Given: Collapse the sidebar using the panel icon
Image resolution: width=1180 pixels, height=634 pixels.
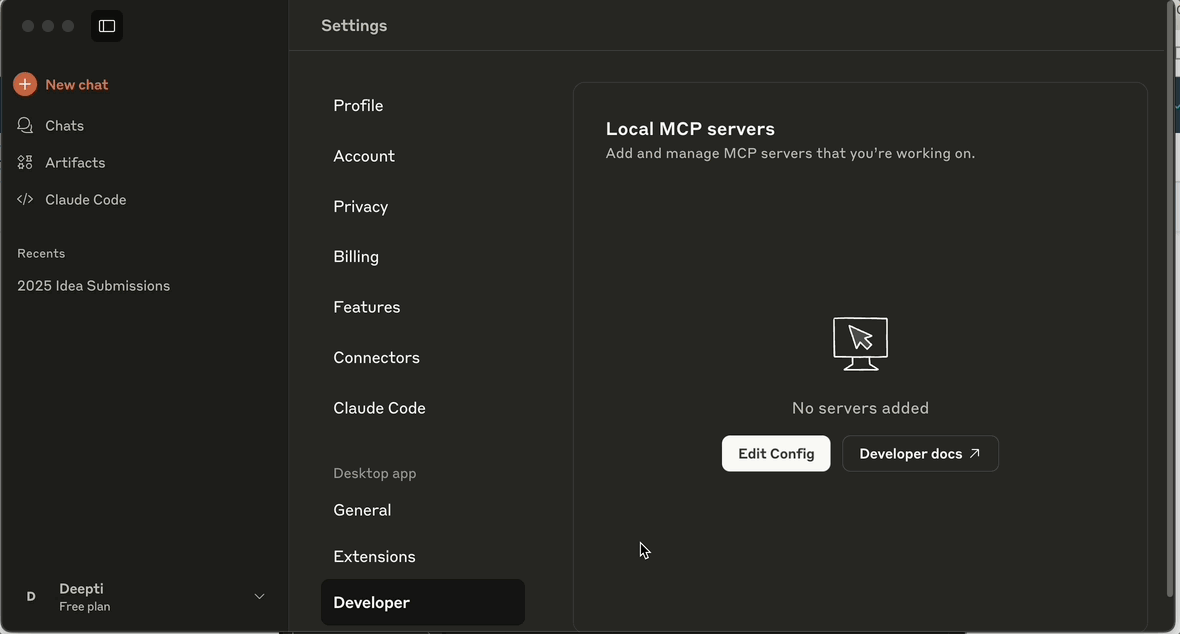Looking at the screenshot, I should point(106,25).
